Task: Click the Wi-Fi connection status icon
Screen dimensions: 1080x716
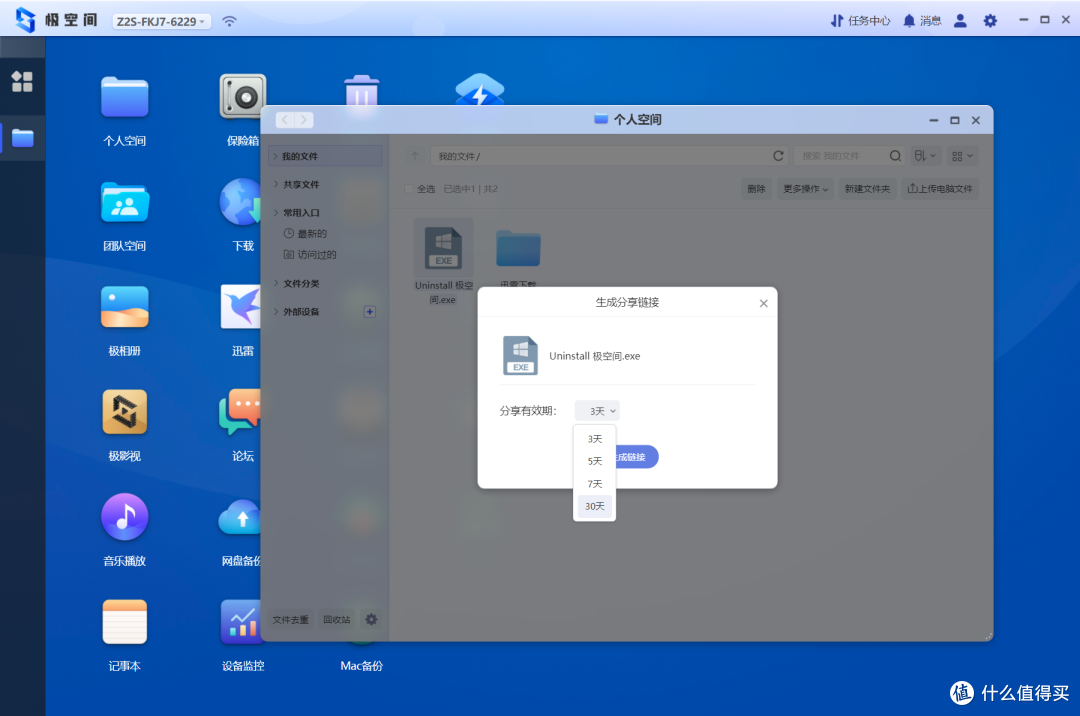Action: point(229,21)
